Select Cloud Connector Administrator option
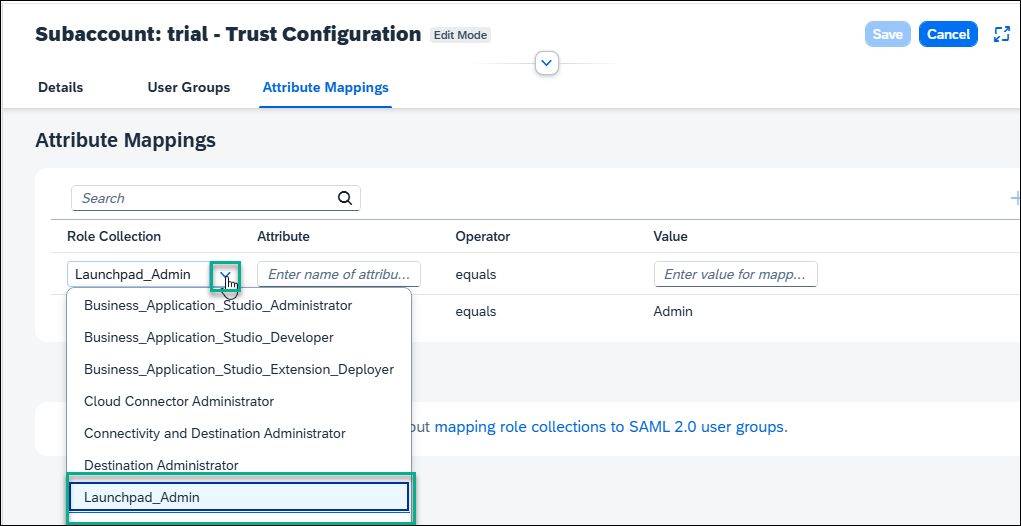The image size is (1021, 526). pyautogui.click(x=239, y=401)
